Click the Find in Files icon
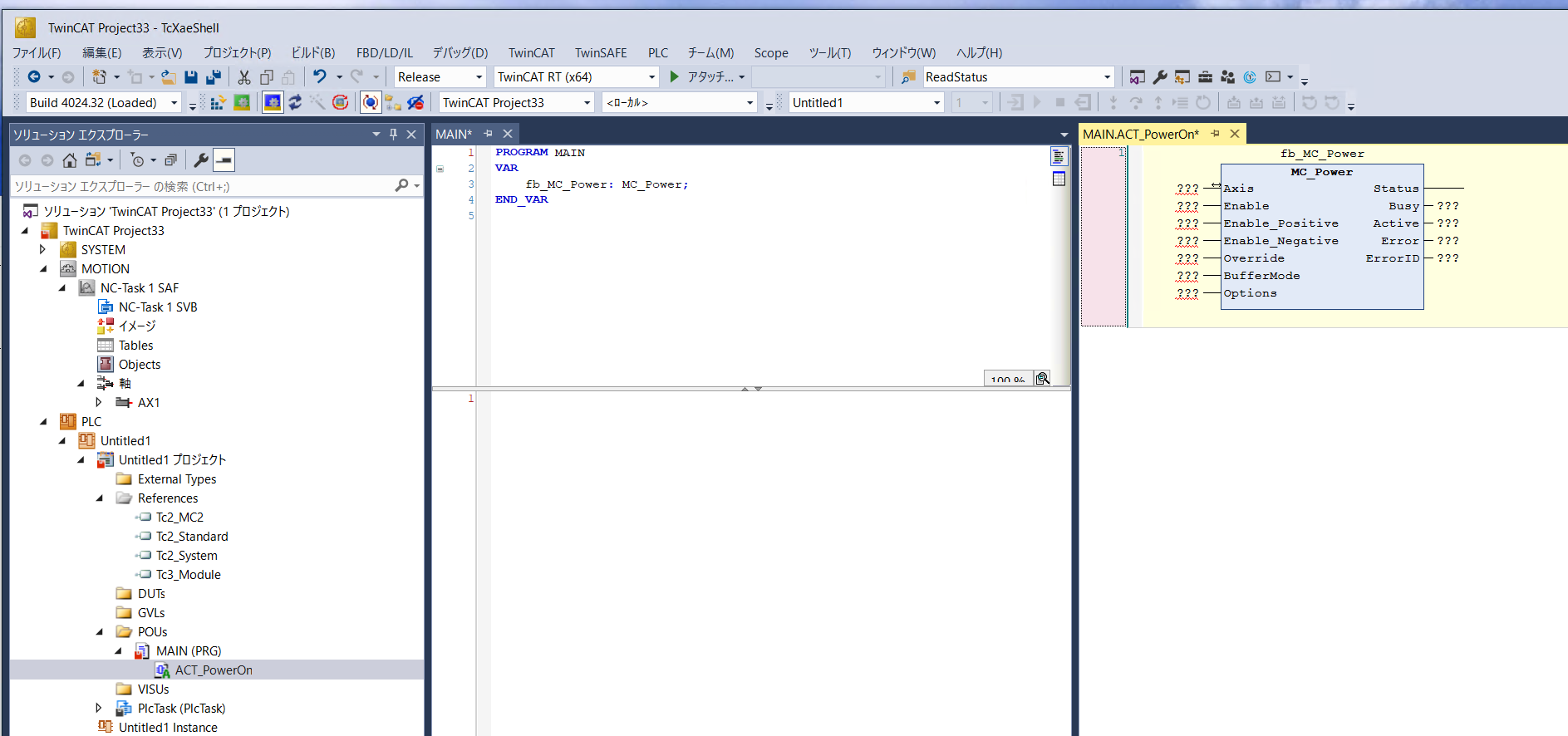 coord(908,77)
